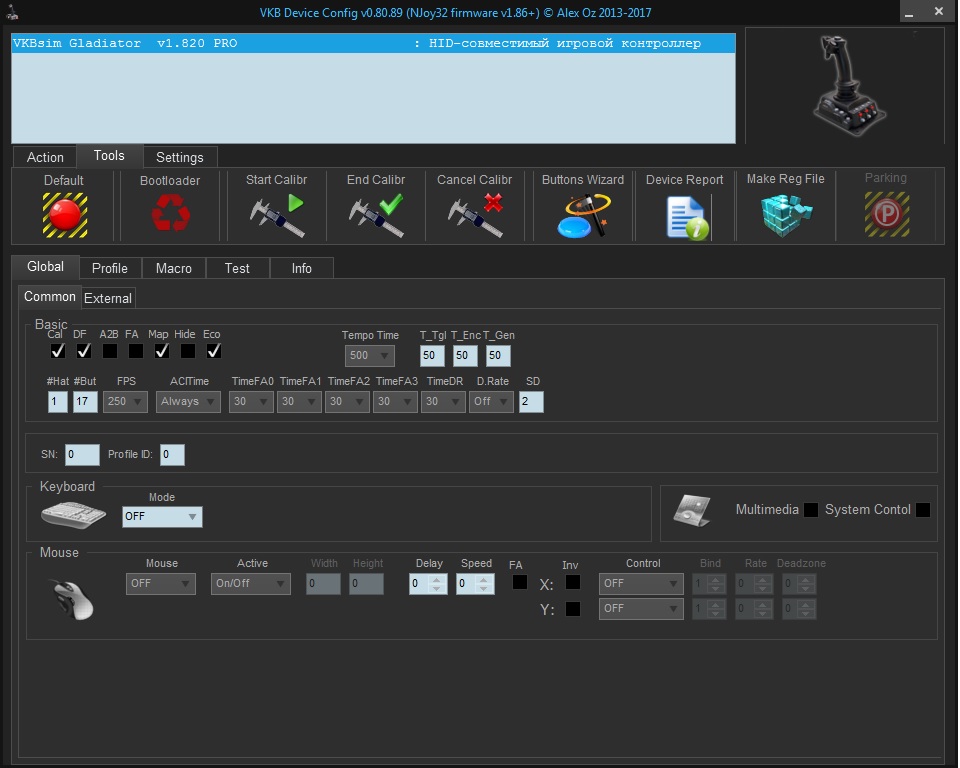Select the Common sub-tab
The height and width of the screenshot is (768, 960).
tap(50, 296)
